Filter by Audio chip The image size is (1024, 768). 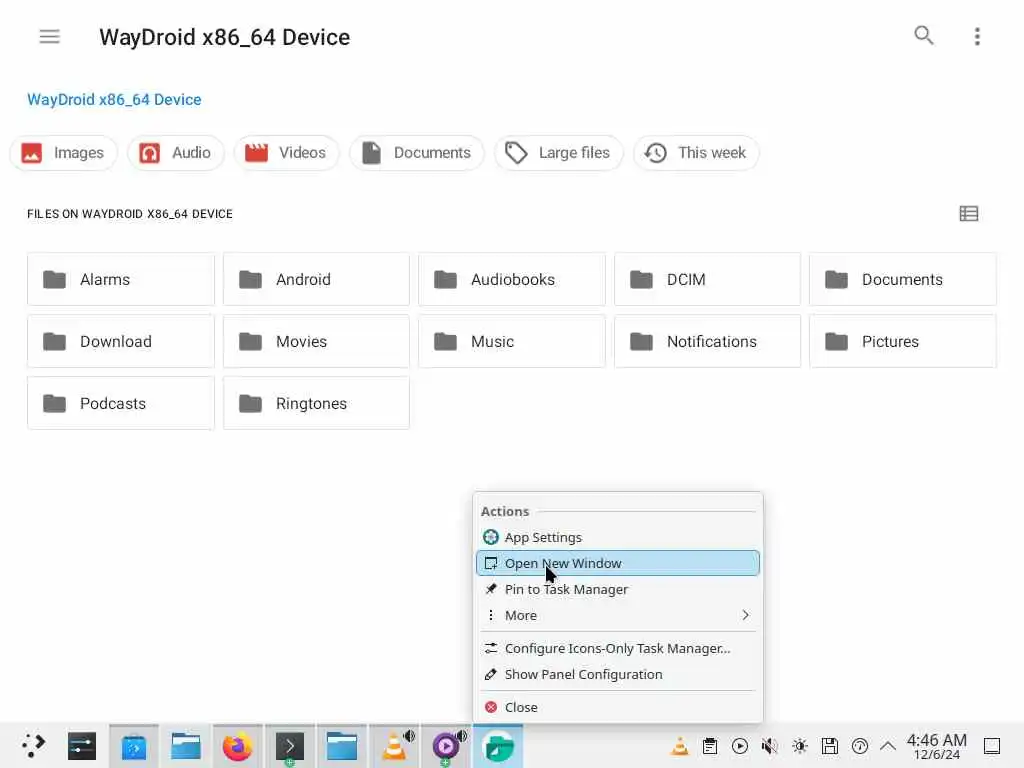pos(176,153)
